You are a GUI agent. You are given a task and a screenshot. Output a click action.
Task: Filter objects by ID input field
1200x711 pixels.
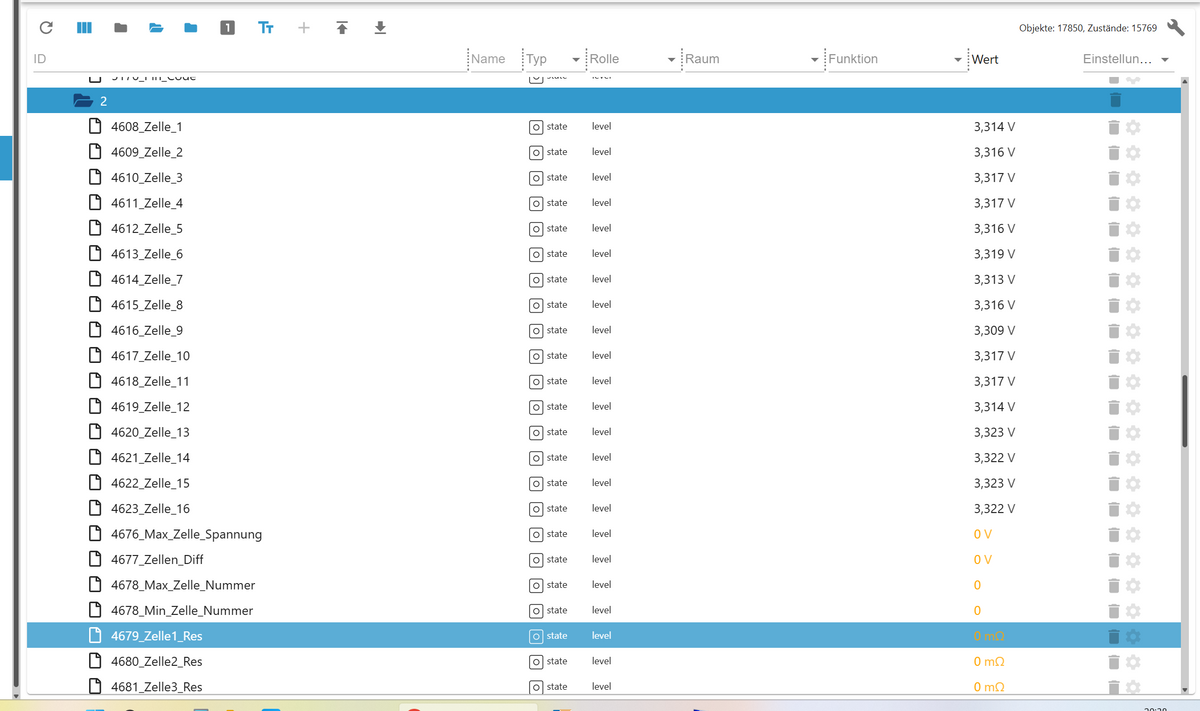click(248, 59)
